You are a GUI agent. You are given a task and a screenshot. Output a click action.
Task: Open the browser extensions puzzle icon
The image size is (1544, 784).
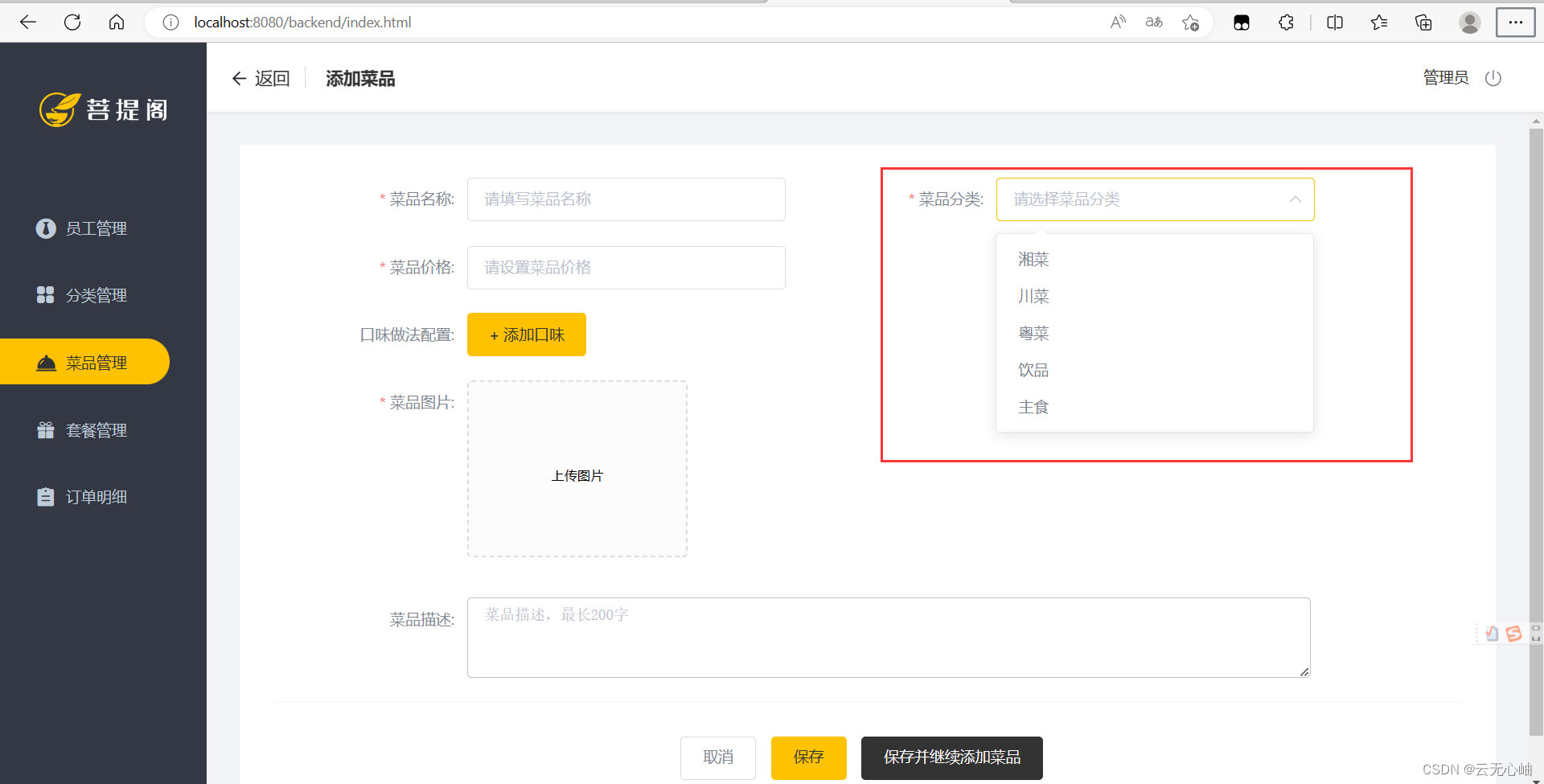coord(1286,23)
